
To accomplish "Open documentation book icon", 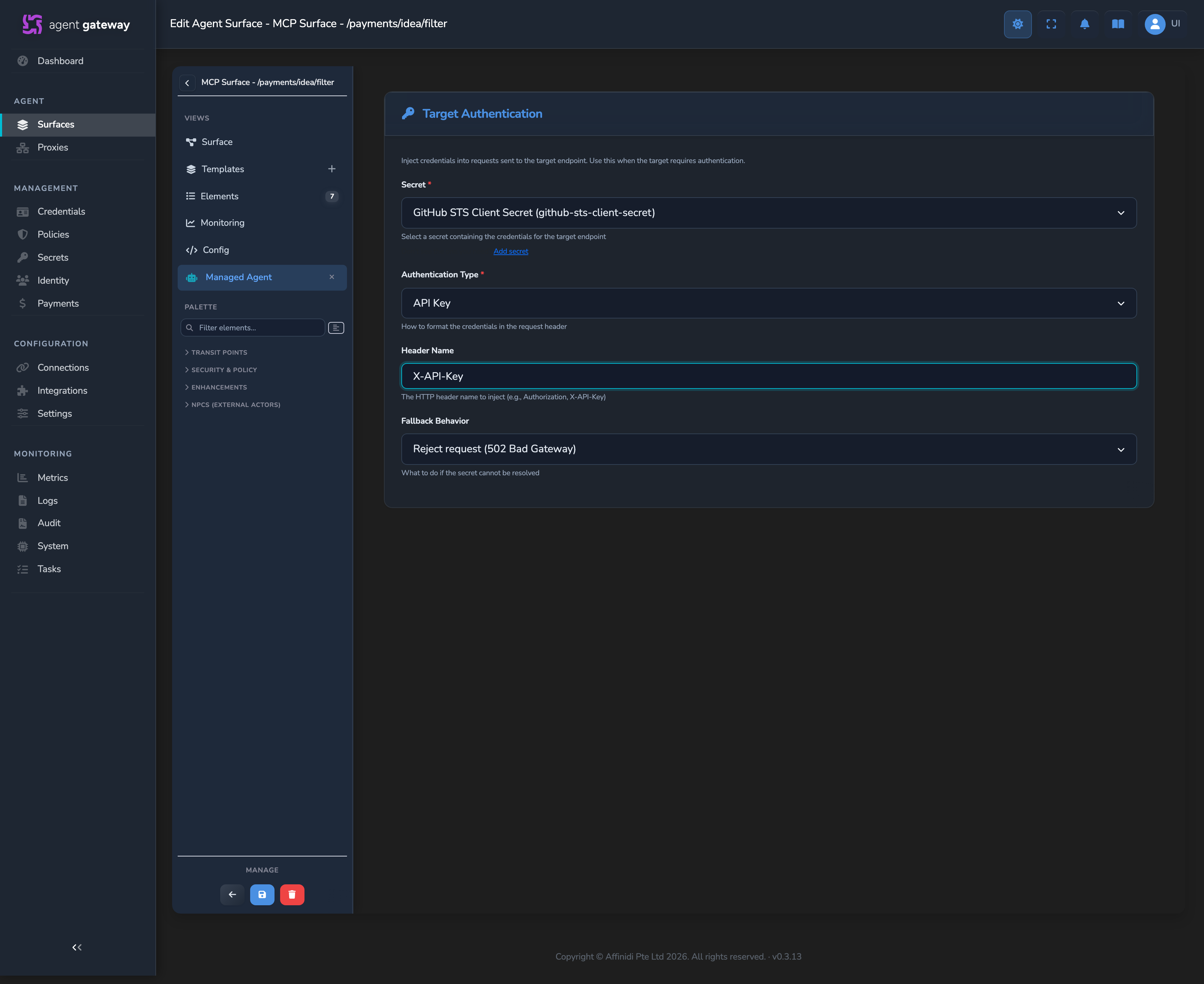I will click(x=1118, y=24).
